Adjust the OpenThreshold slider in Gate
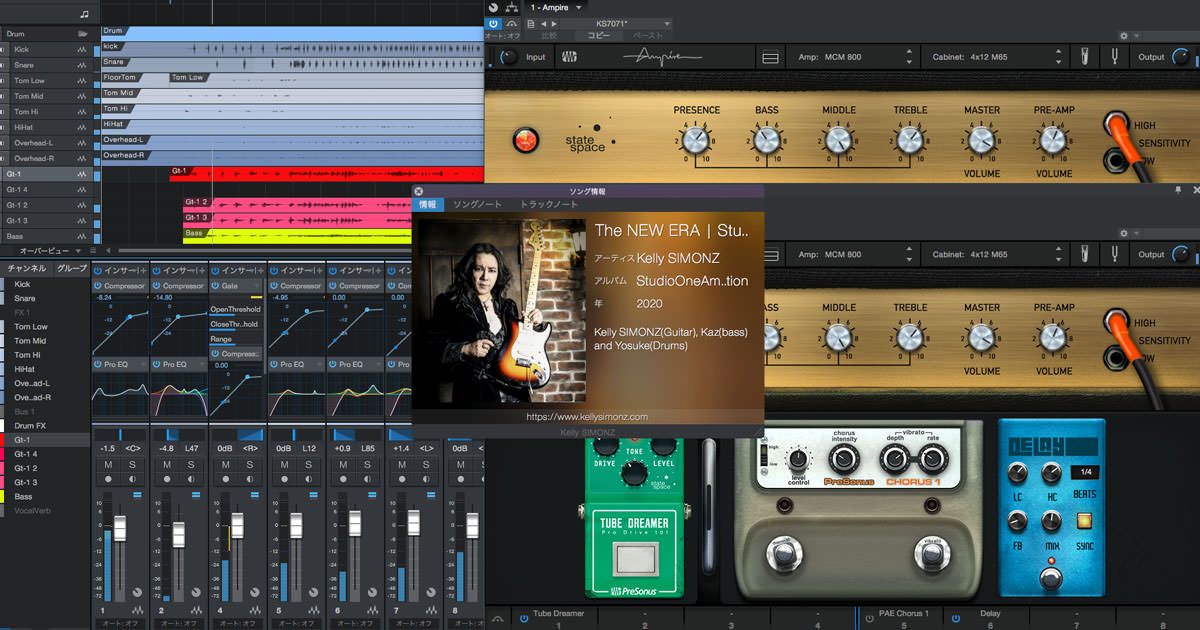Viewport: 1200px width, 630px height. (x=236, y=309)
